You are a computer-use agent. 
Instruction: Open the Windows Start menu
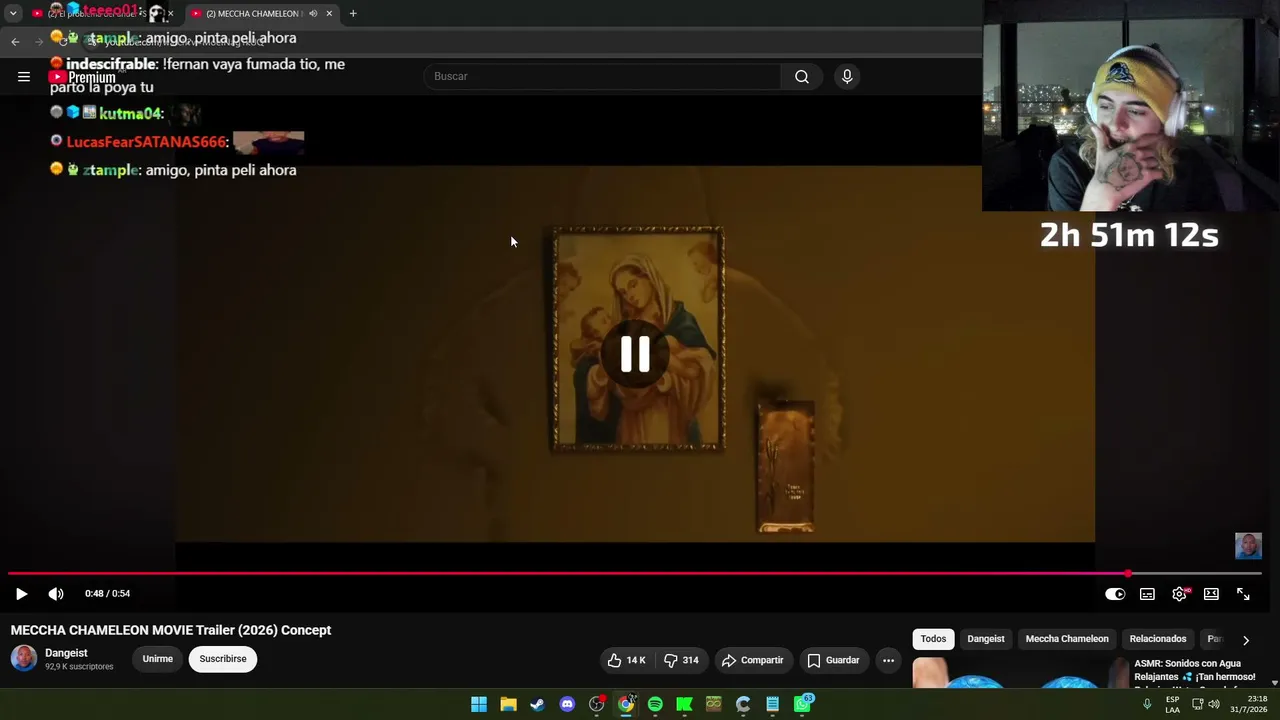tap(479, 704)
